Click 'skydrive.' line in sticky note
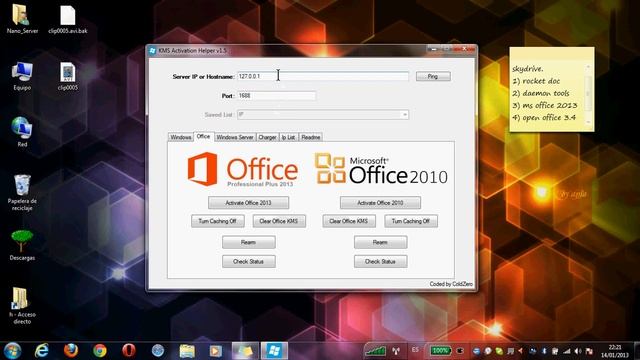This screenshot has width=640, height=360. 528,69
